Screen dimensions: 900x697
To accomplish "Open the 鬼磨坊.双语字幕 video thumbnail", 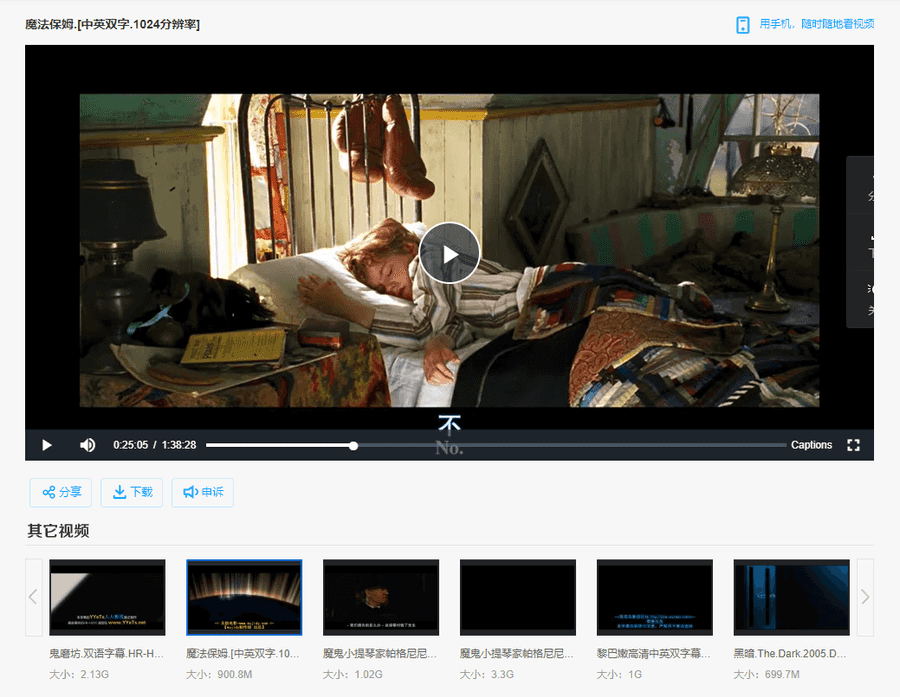I will pos(107,597).
